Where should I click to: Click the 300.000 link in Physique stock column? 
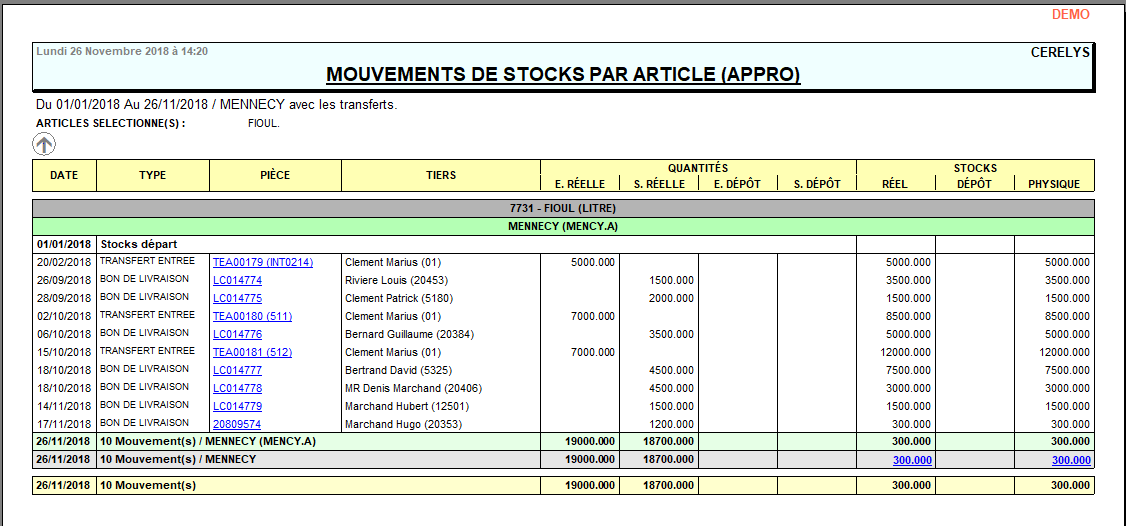(1071, 460)
